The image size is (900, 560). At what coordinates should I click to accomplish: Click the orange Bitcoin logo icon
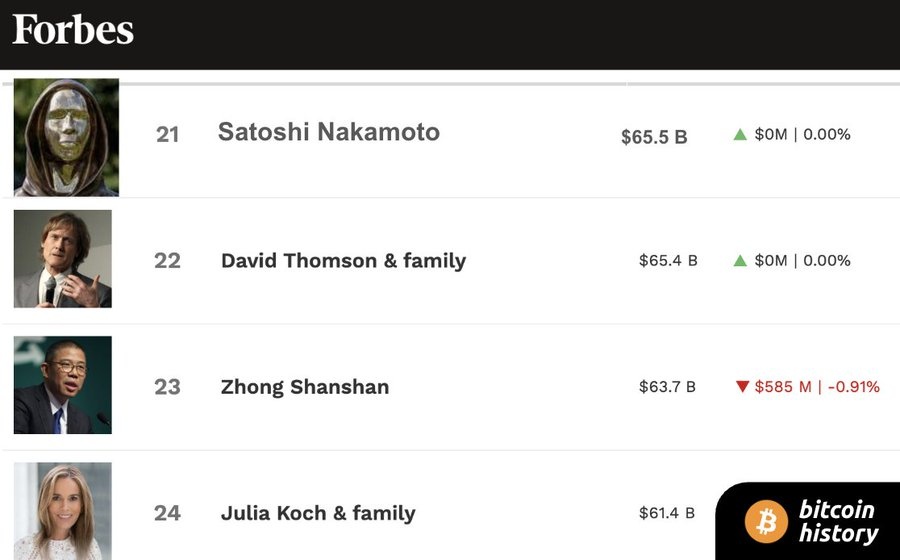pyautogui.click(x=766, y=521)
